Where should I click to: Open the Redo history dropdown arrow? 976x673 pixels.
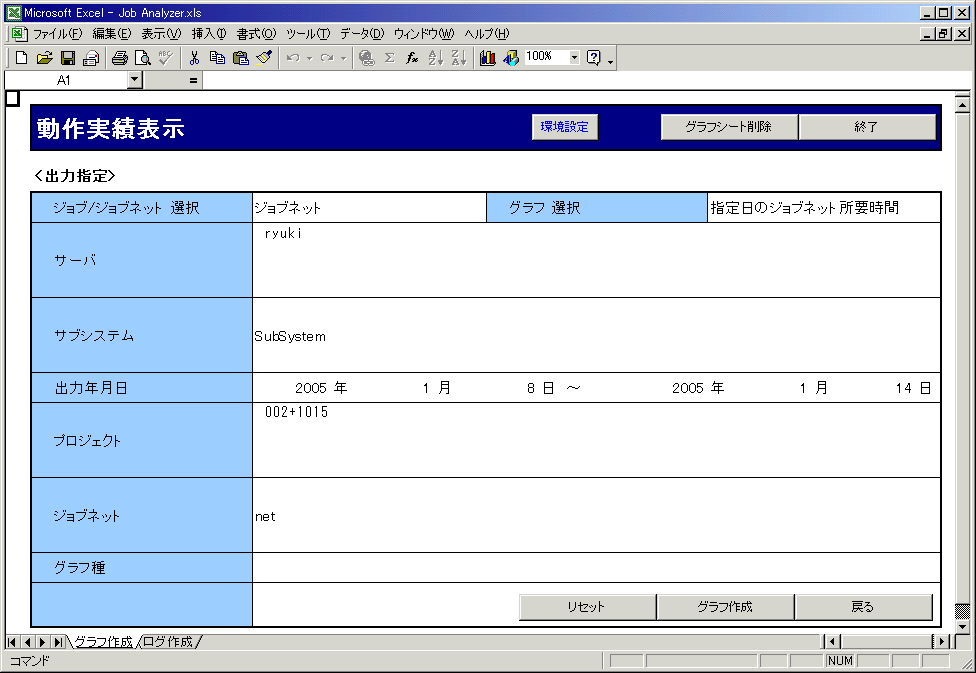pyautogui.click(x=343, y=59)
